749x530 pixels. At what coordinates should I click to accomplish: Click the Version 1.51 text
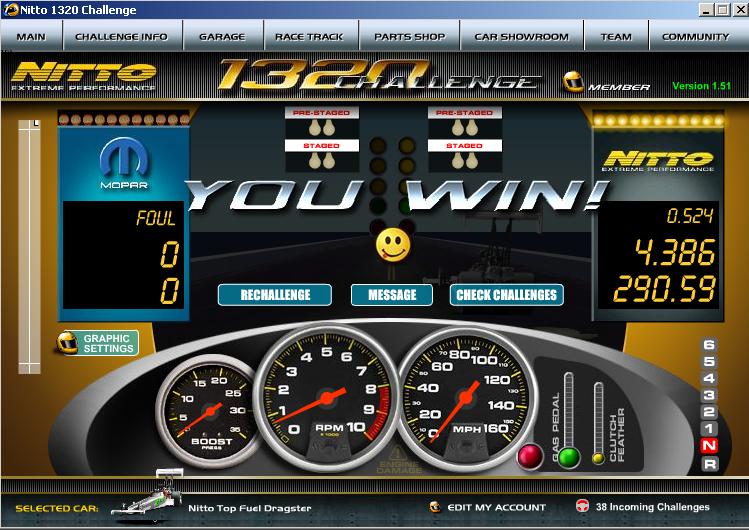tap(701, 86)
